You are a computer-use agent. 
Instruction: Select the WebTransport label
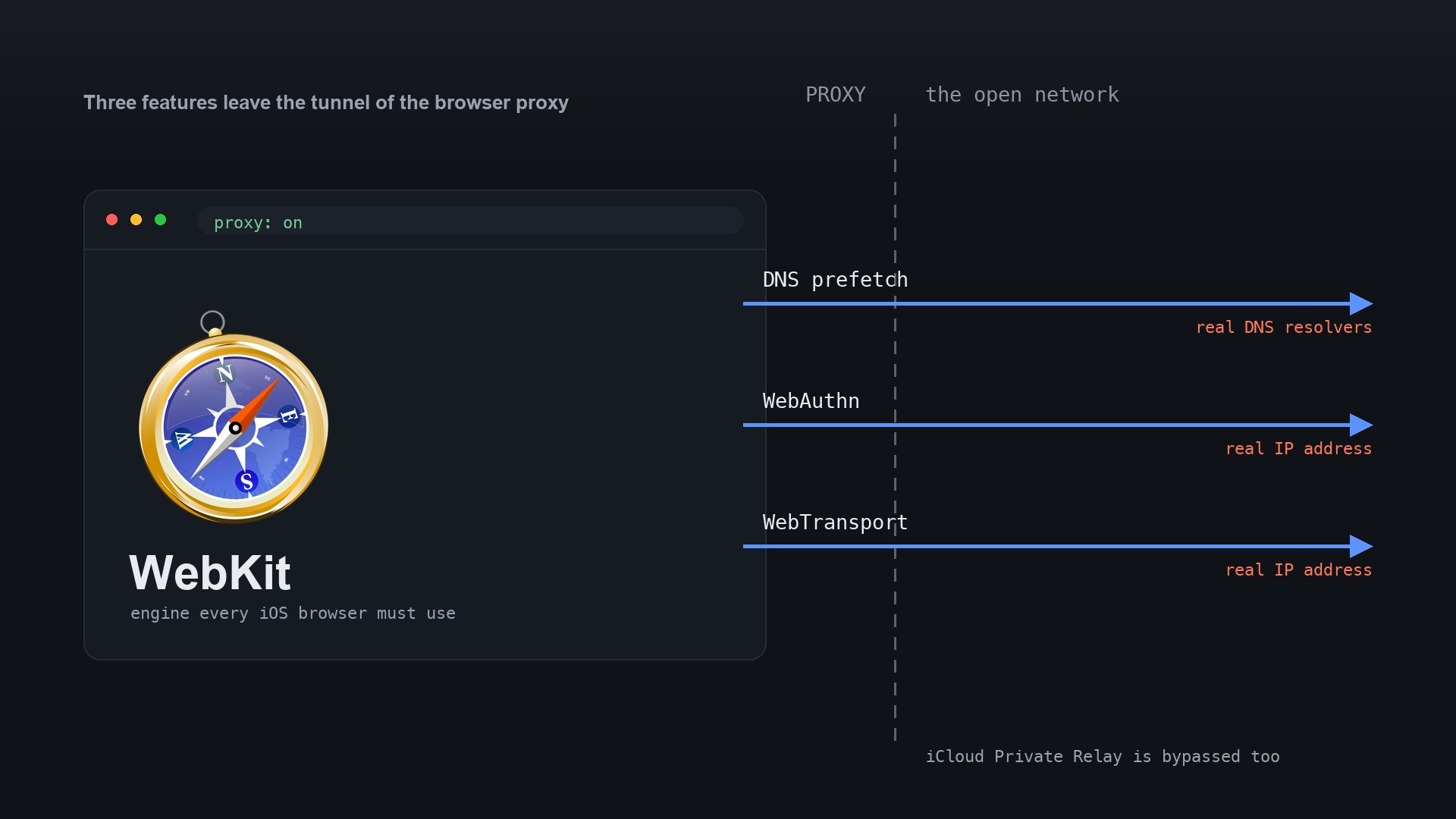835,522
